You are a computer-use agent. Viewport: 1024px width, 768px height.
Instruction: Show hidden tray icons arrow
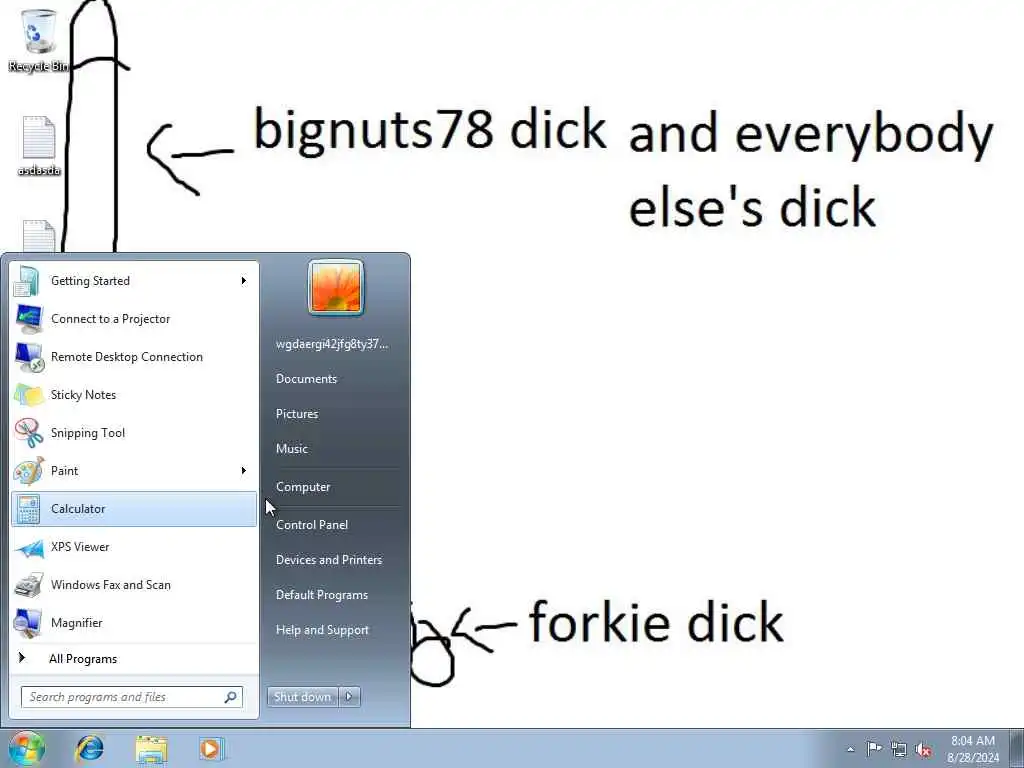[x=850, y=750]
